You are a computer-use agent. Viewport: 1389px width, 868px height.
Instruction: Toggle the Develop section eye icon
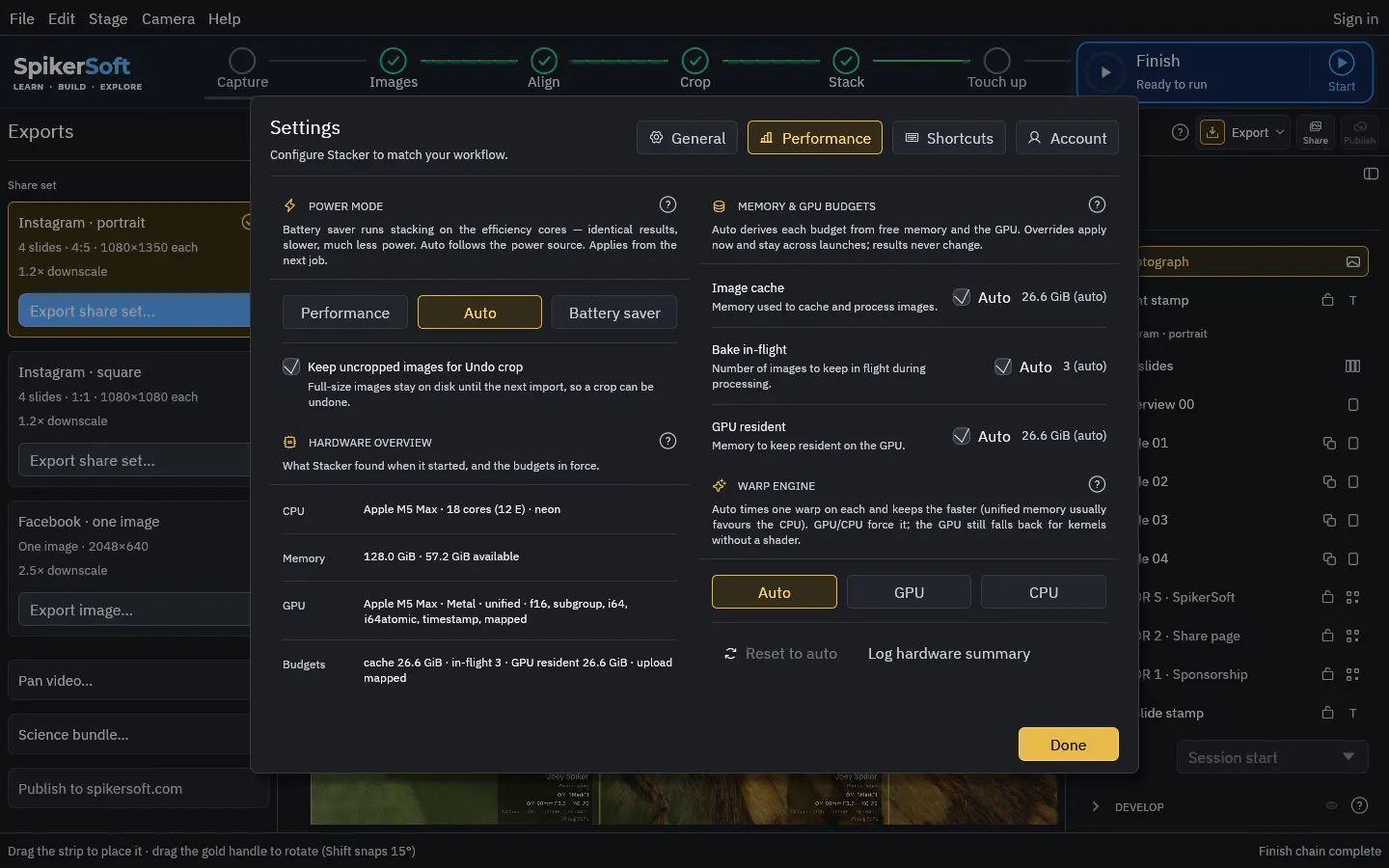point(1331,805)
